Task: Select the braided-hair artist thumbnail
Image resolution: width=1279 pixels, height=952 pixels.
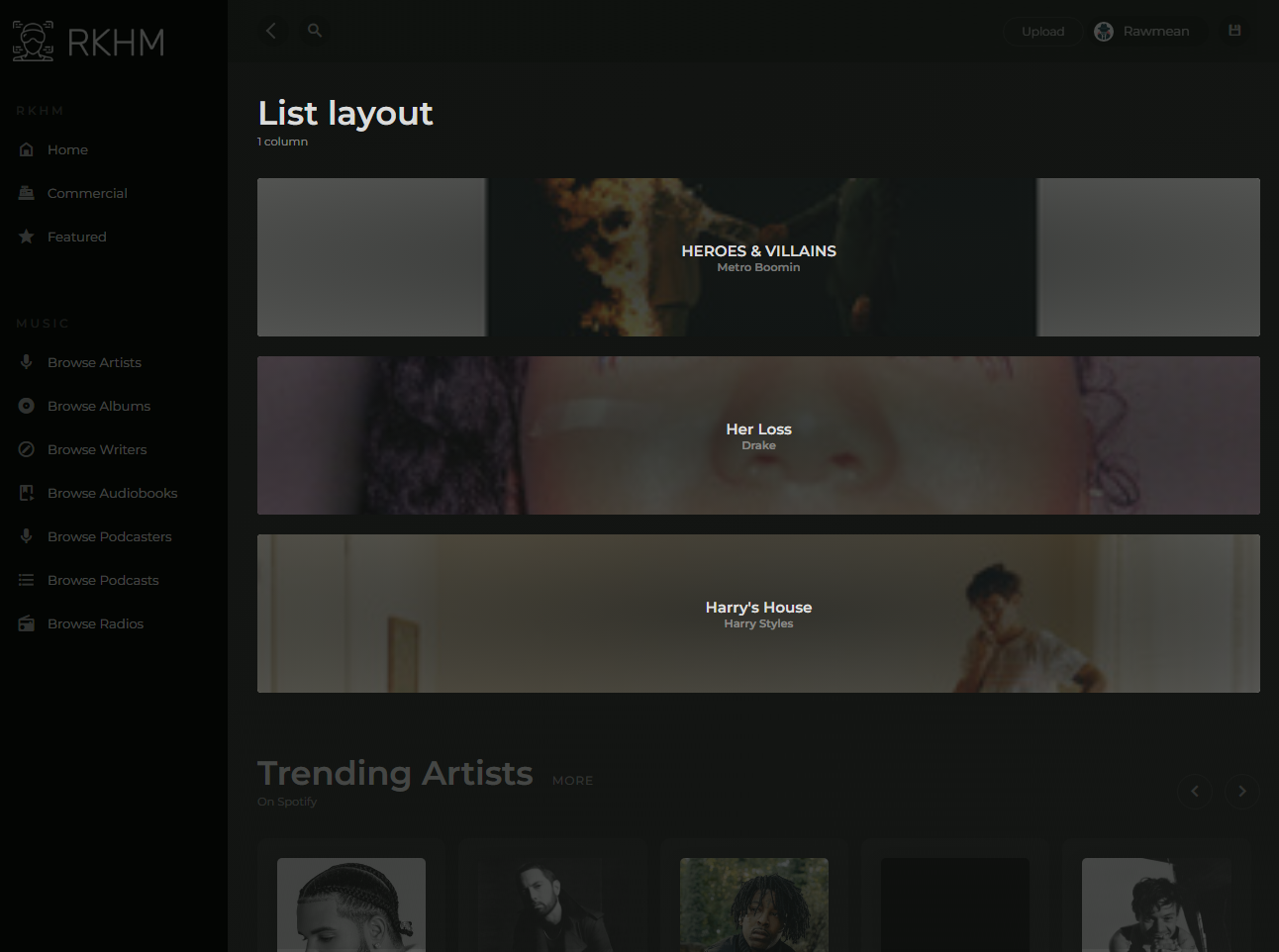Action: [x=351, y=904]
